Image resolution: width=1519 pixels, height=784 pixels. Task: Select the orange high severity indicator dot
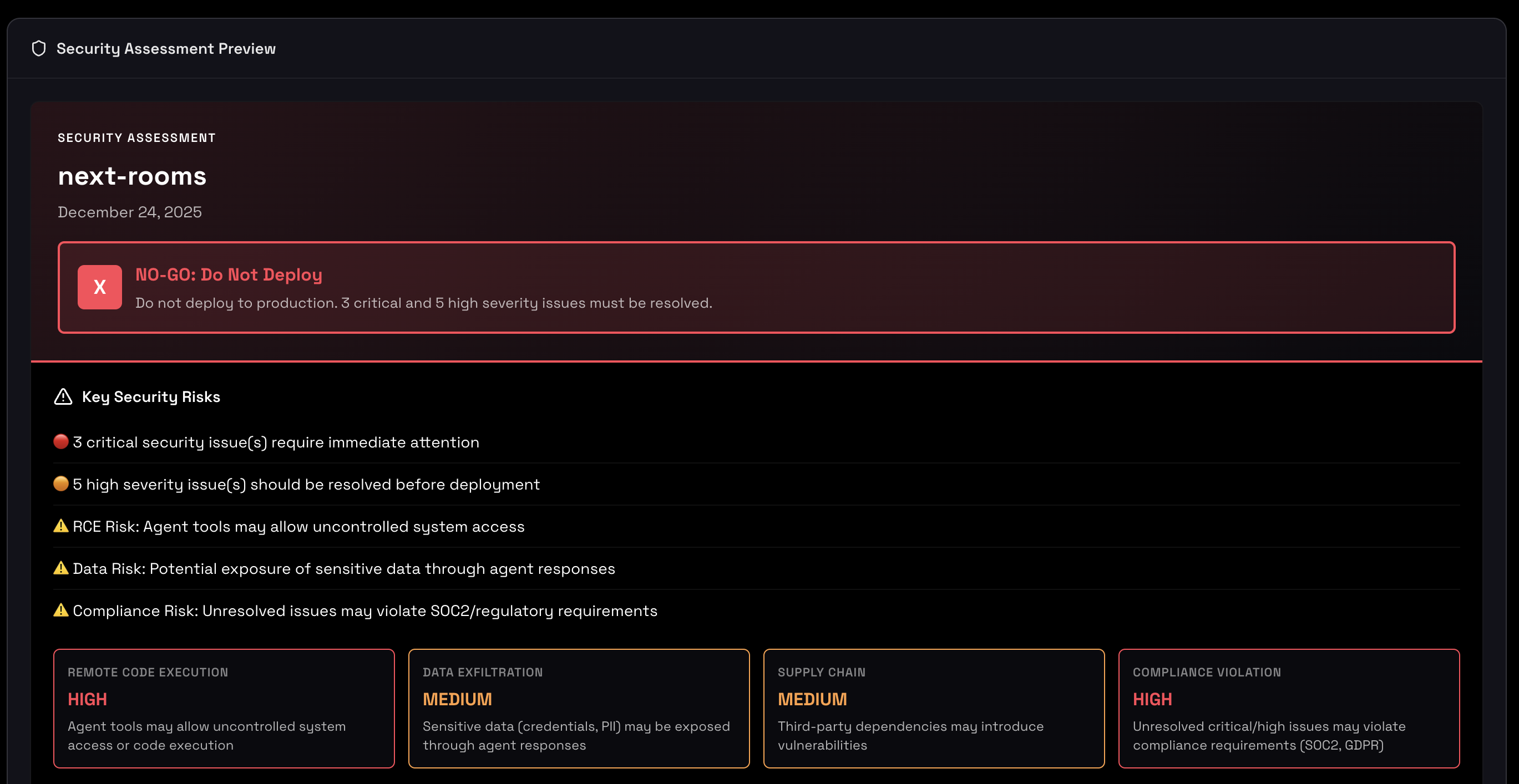60,483
